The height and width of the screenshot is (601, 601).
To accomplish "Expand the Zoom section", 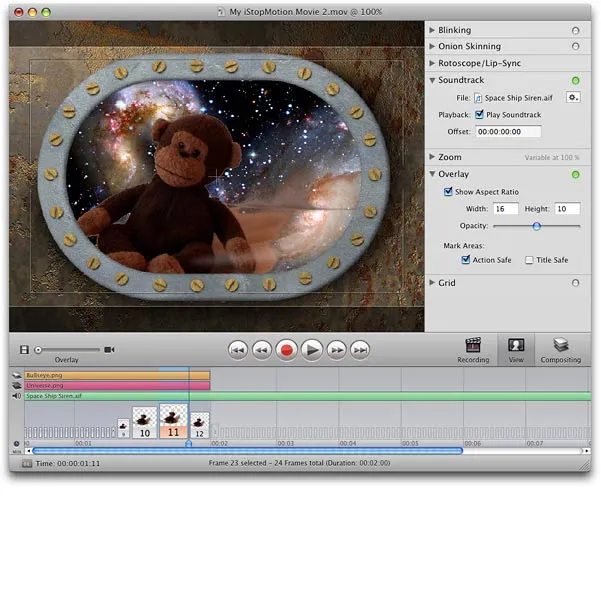I will pyautogui.click(x=432, y=157).
